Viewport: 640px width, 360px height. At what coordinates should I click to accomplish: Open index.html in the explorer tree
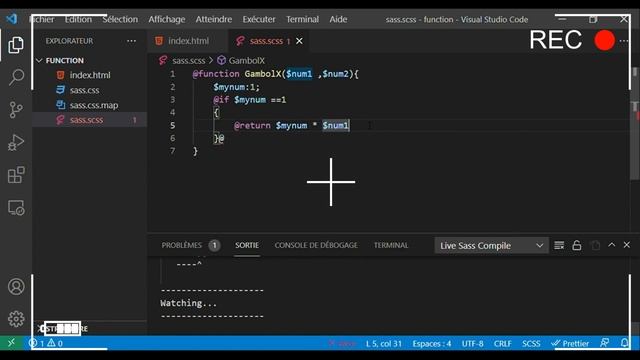(x=89, y=75)
